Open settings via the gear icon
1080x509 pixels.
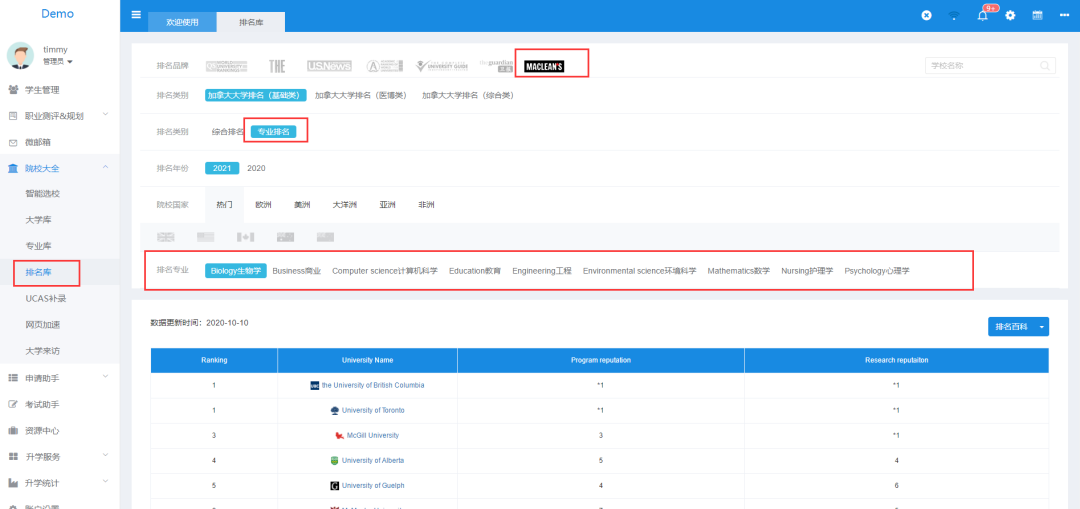[x=1010, y=15]
